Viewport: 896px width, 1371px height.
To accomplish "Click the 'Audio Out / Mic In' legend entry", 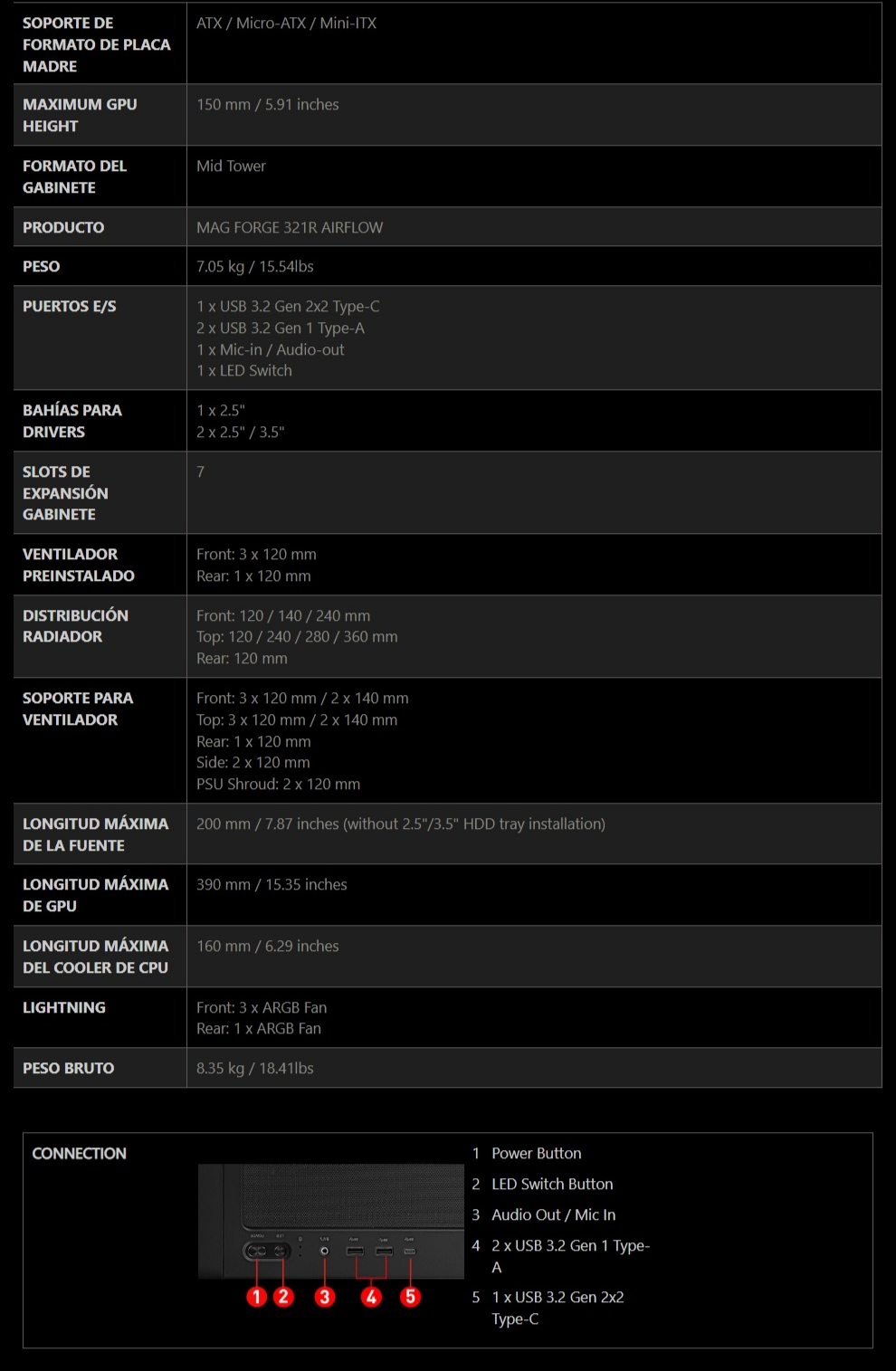I will tap(553, 1215).
